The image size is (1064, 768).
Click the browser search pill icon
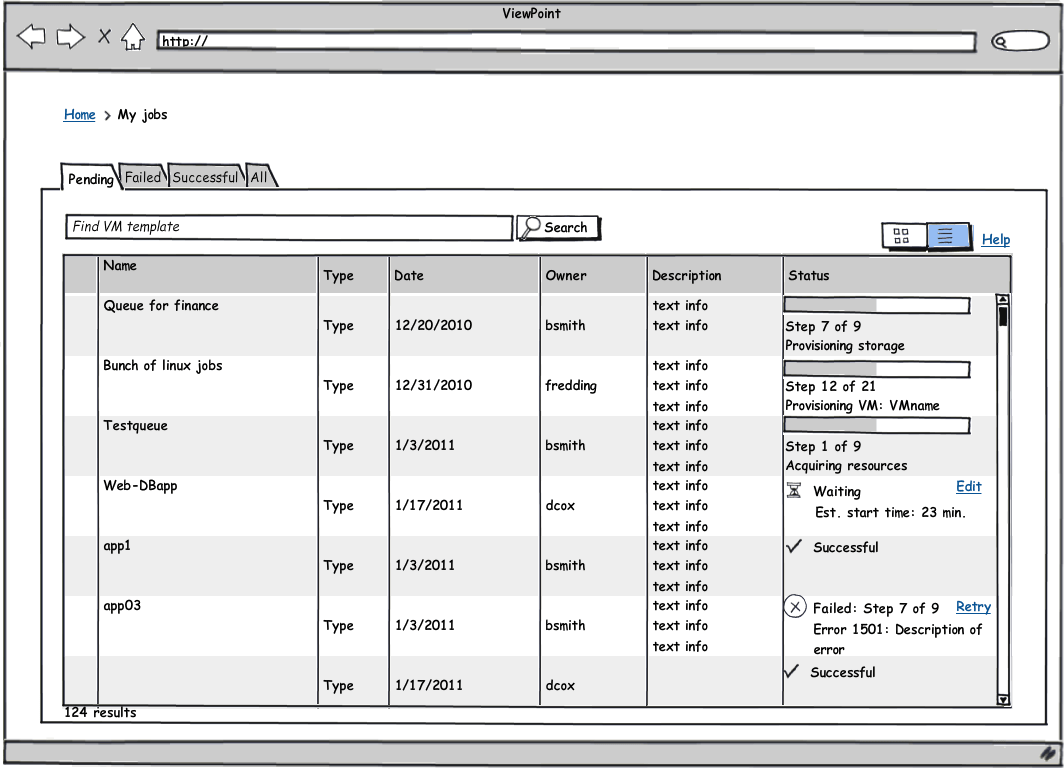tap(1020, 41)
